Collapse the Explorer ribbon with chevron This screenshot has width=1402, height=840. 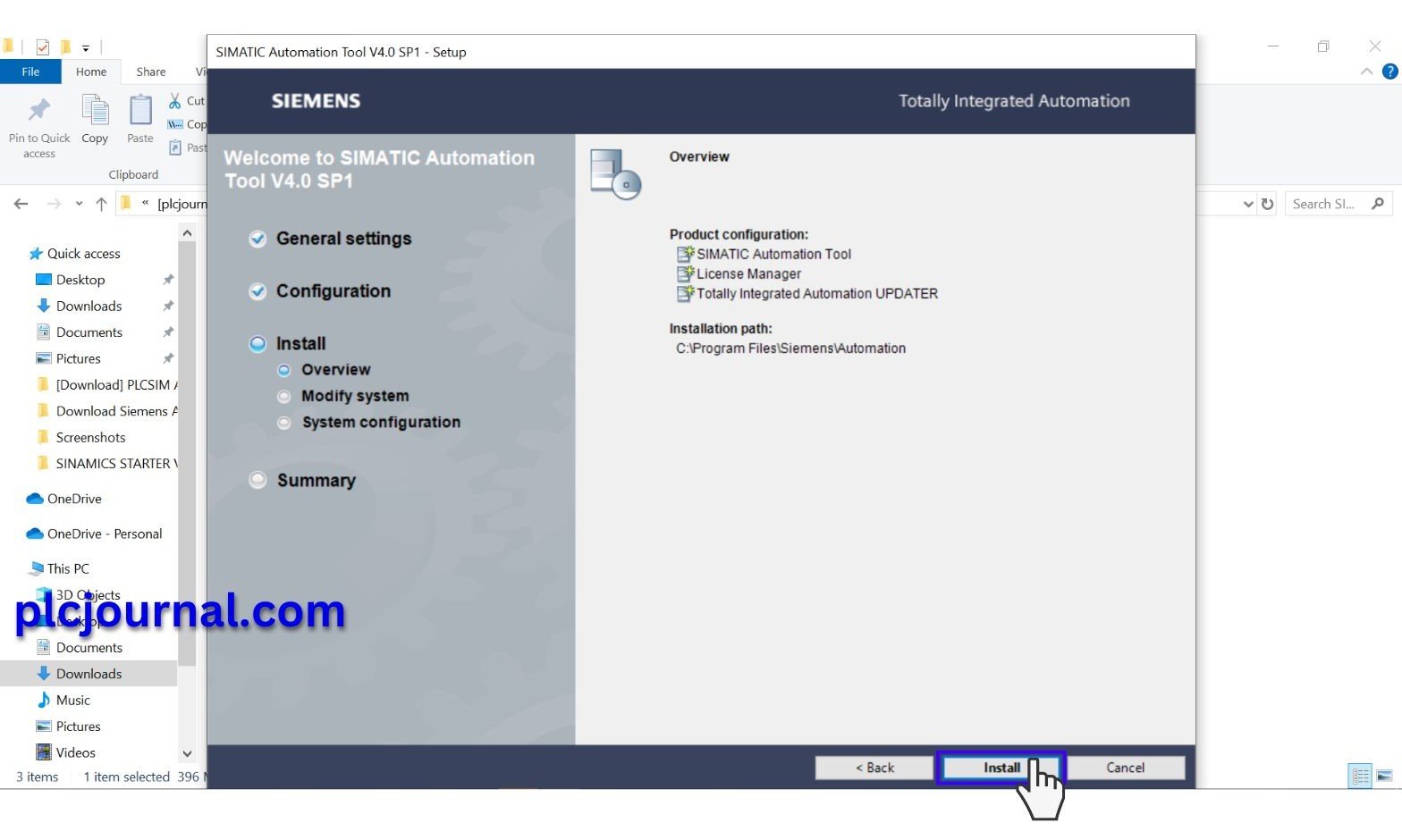click(x=1366, y=71)
